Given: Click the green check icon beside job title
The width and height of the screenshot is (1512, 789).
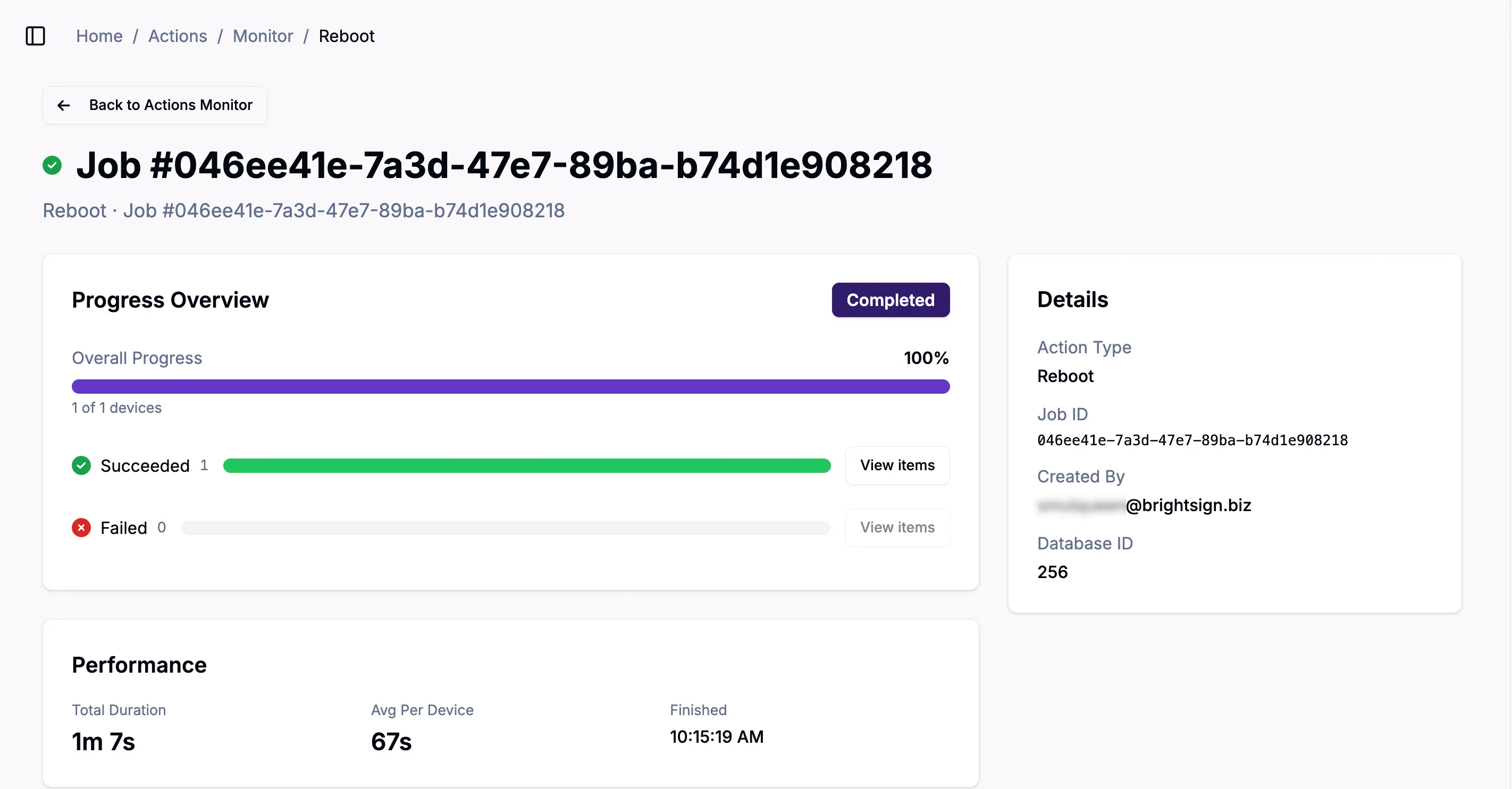Looking at the screenshot, I should click(52, 165).
